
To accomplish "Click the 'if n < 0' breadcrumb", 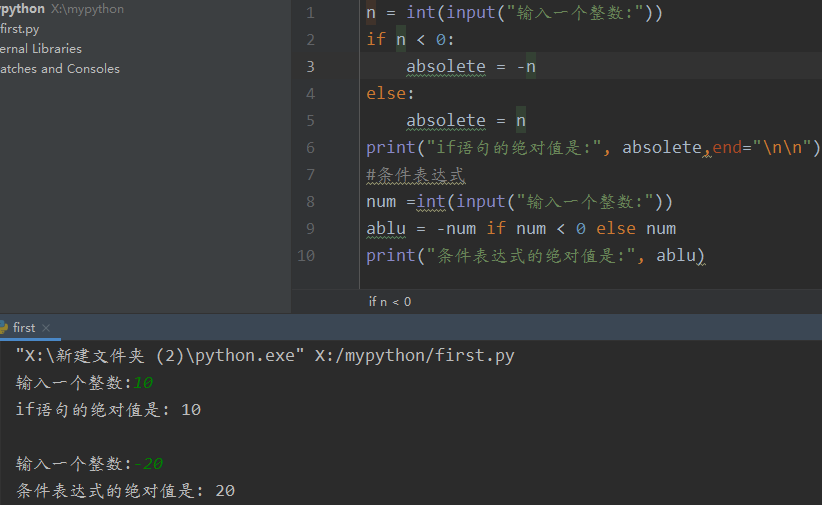I will (390, 302).
